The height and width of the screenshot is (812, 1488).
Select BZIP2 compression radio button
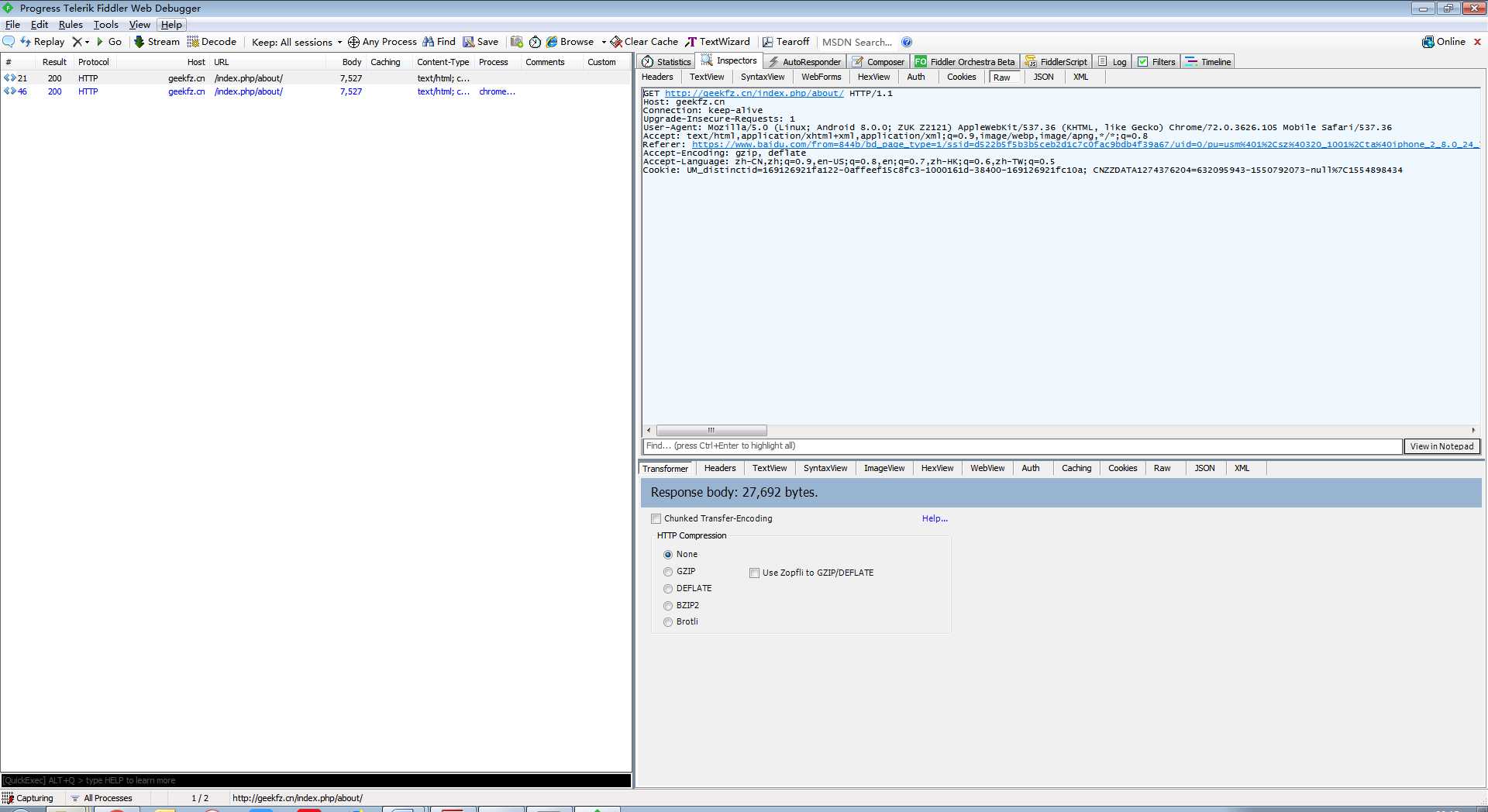click(668, 606)
